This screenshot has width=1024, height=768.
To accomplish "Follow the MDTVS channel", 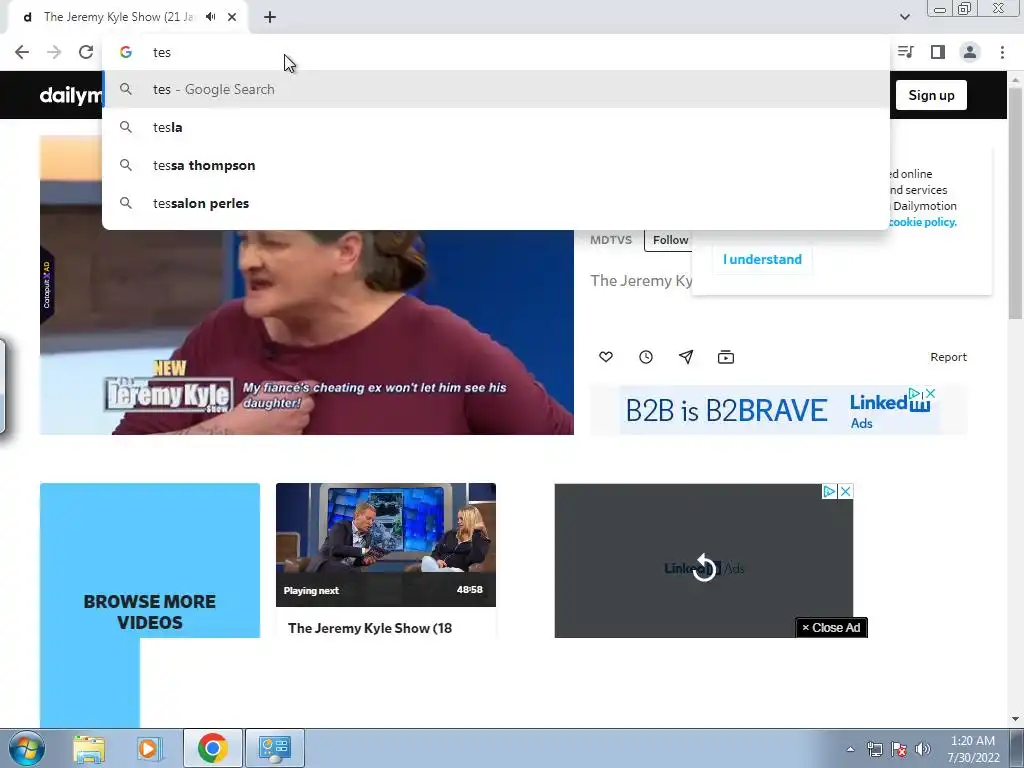I will [x=669, y=240].
